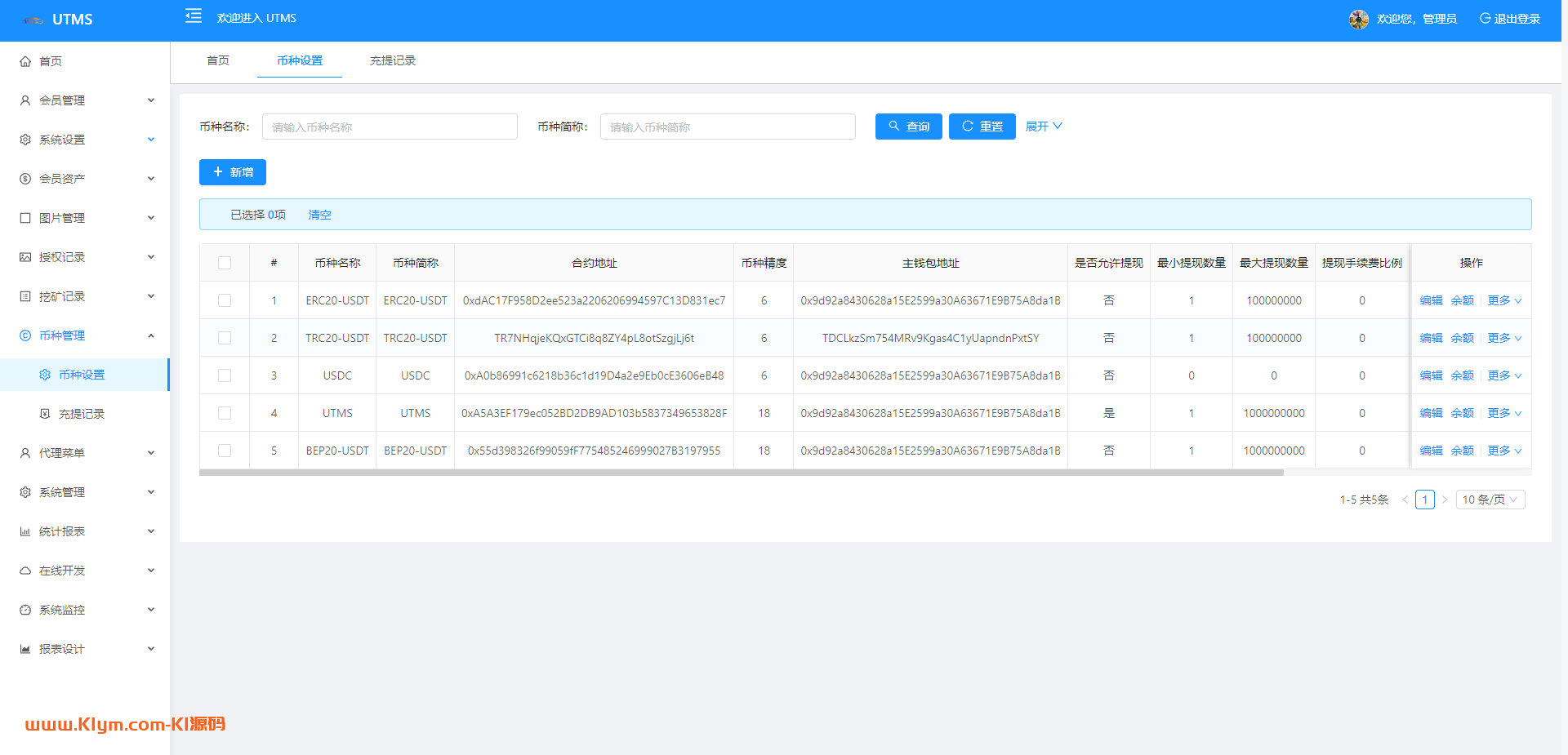Toggle the select-all header checkbox

pyautogui.click(x=225, y=263)
